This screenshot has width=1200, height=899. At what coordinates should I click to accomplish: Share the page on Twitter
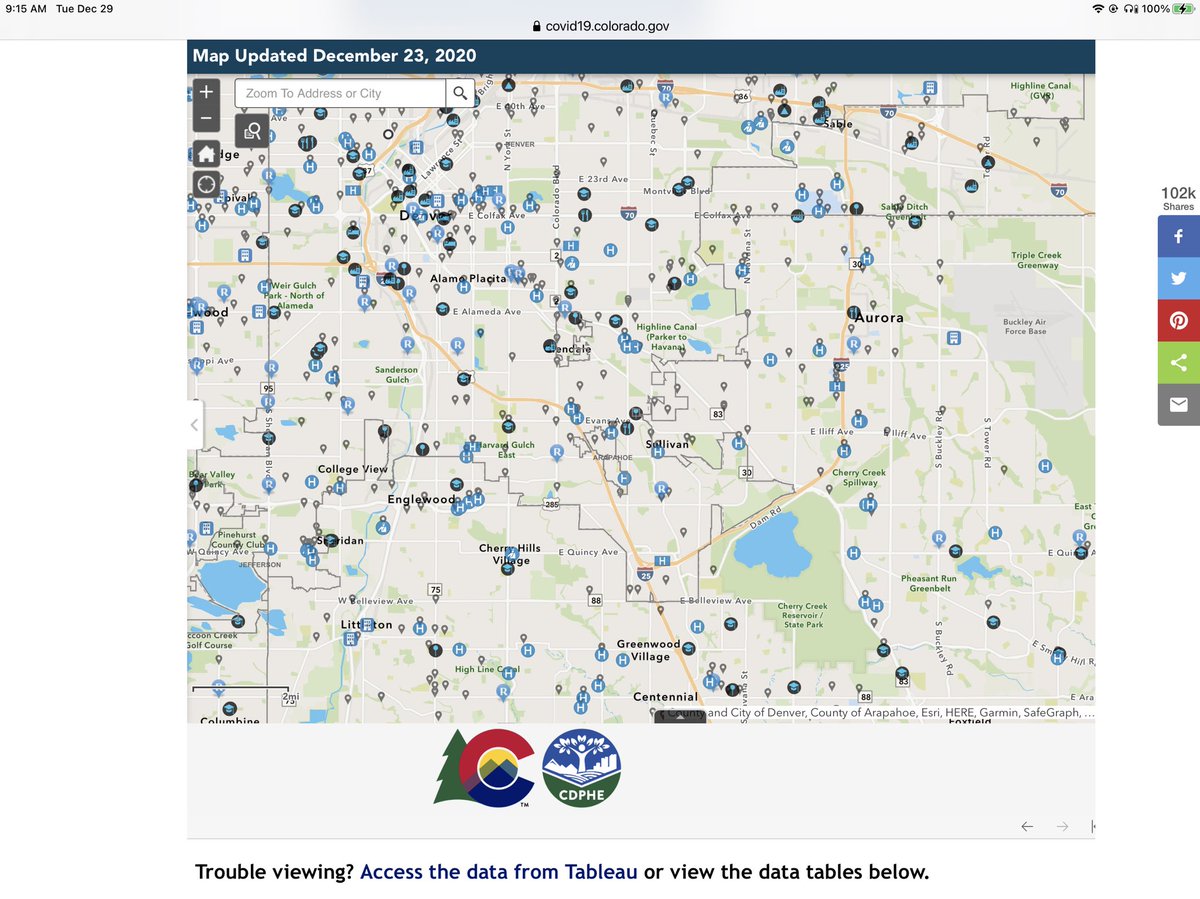pos(1179,278)
